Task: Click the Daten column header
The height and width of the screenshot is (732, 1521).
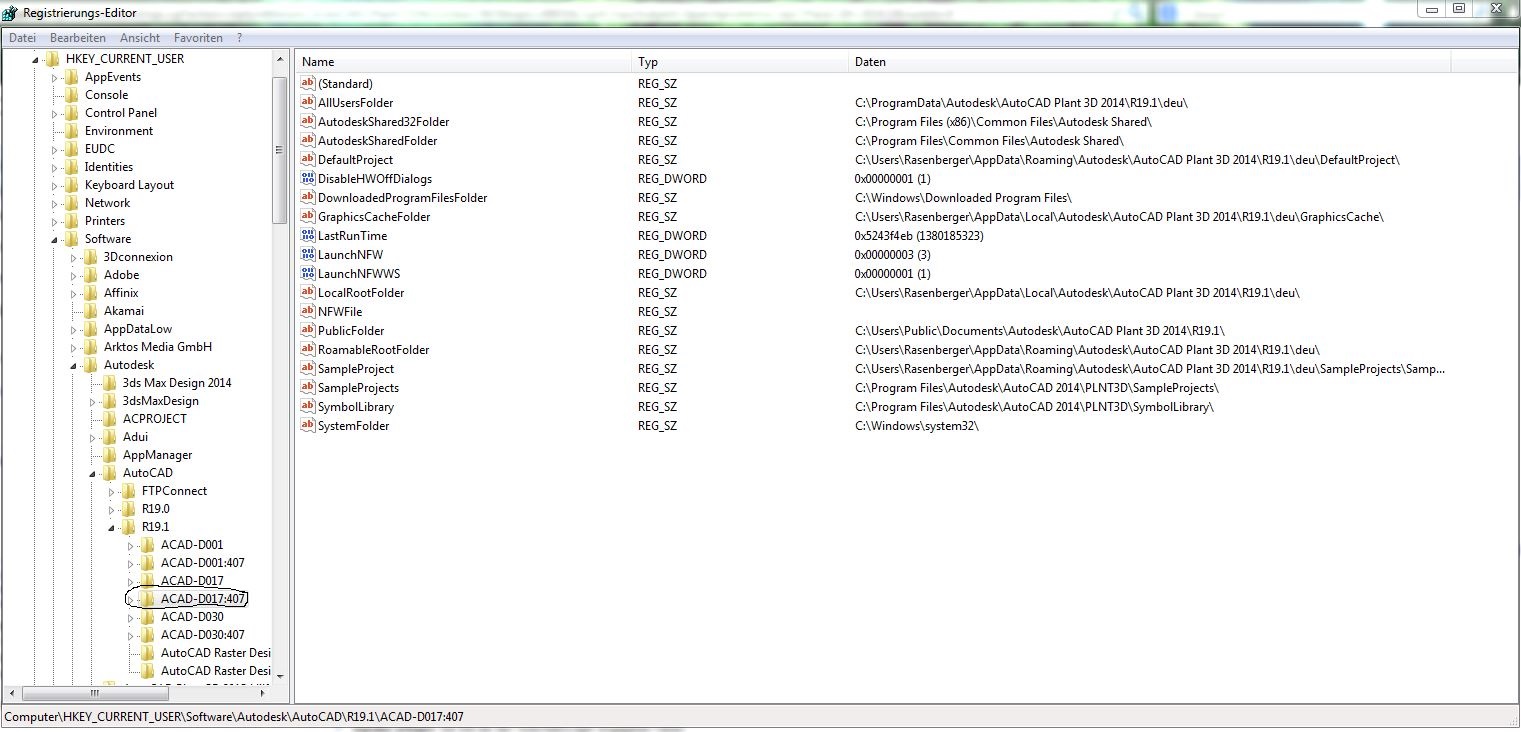Action: 1149,62
